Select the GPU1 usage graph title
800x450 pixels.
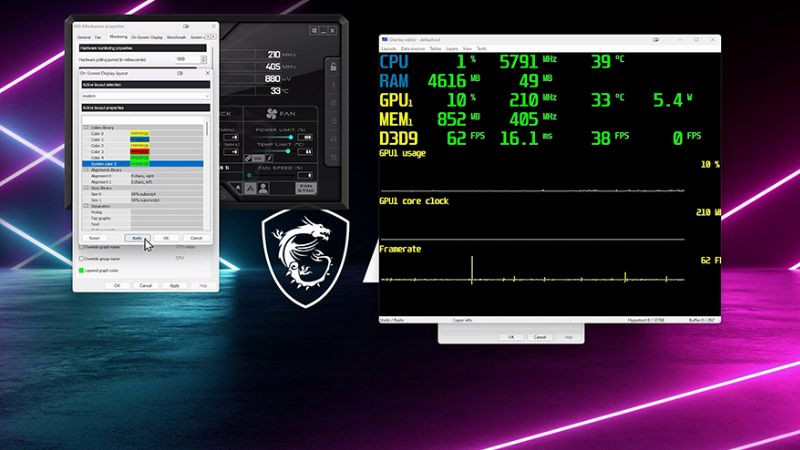point(402,153)
